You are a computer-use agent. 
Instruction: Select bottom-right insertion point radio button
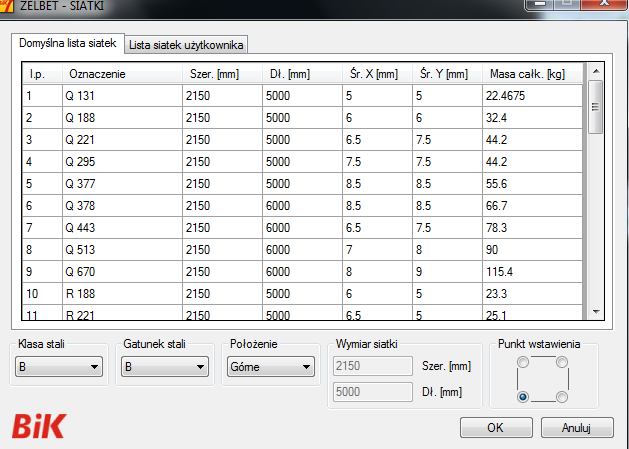point(562,397)
